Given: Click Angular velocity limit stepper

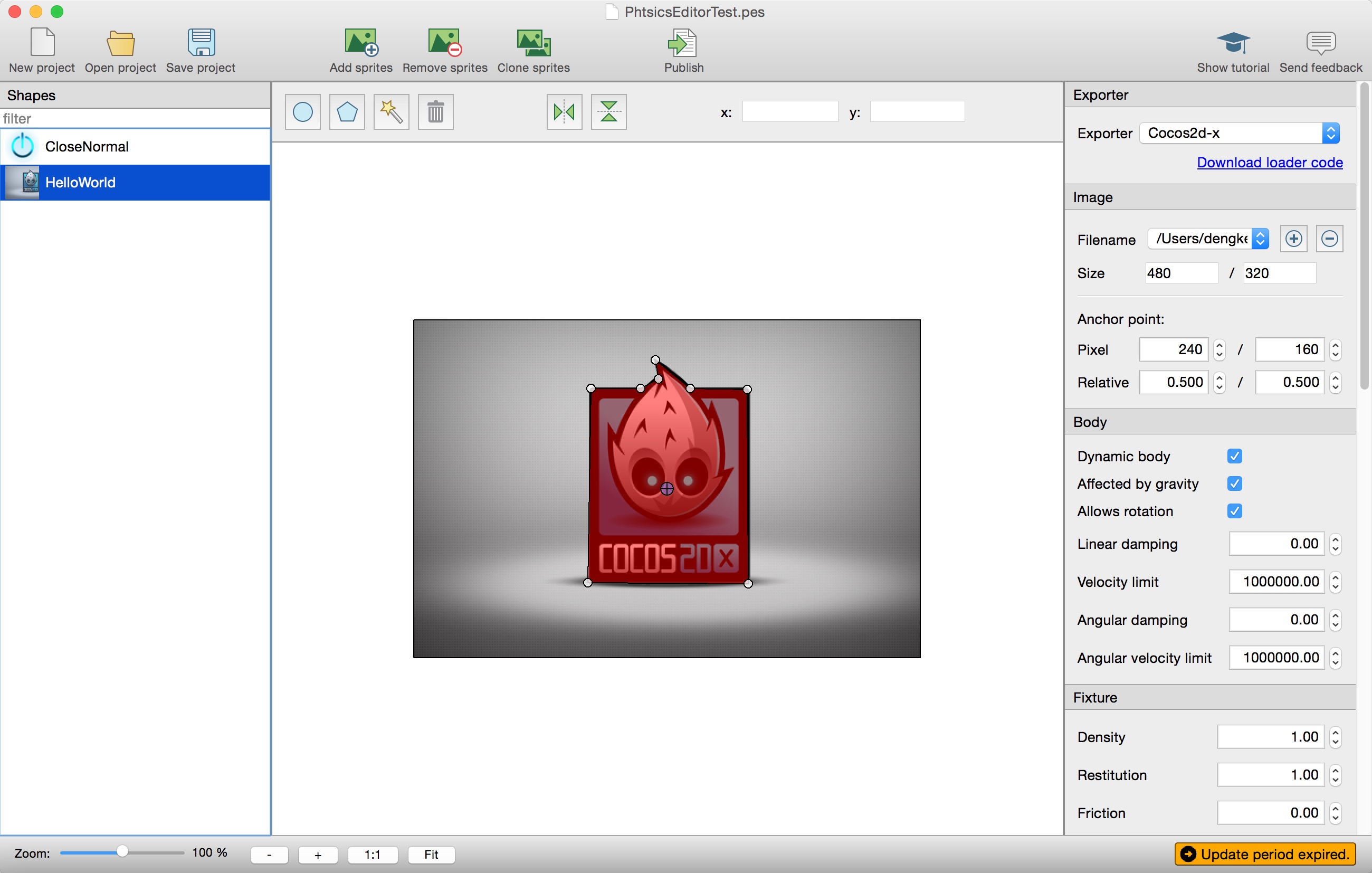Looking at the screenshot, I should tap(1335, 658).
